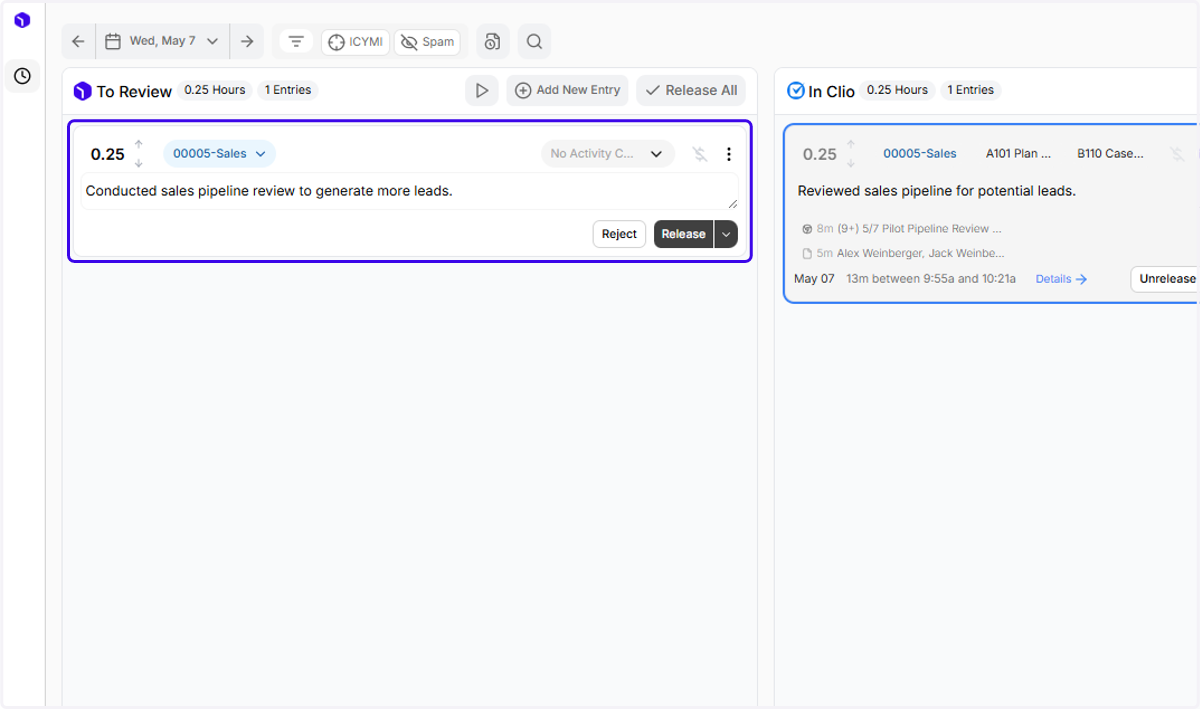Click the A101 Plan activity code
Image resolution: width=1200 pixels, height=709 pixels.
pos(1018,154)
